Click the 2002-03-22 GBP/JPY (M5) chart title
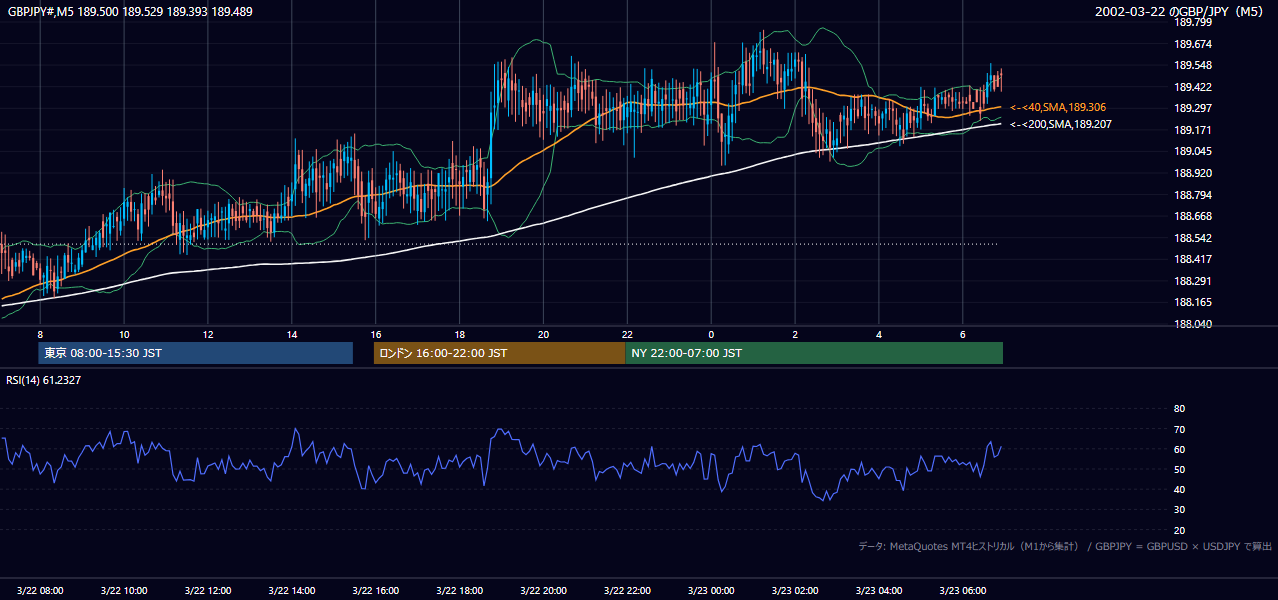Image resolution: width=1278 pixels, height=600 pixels. [1181, 12]
